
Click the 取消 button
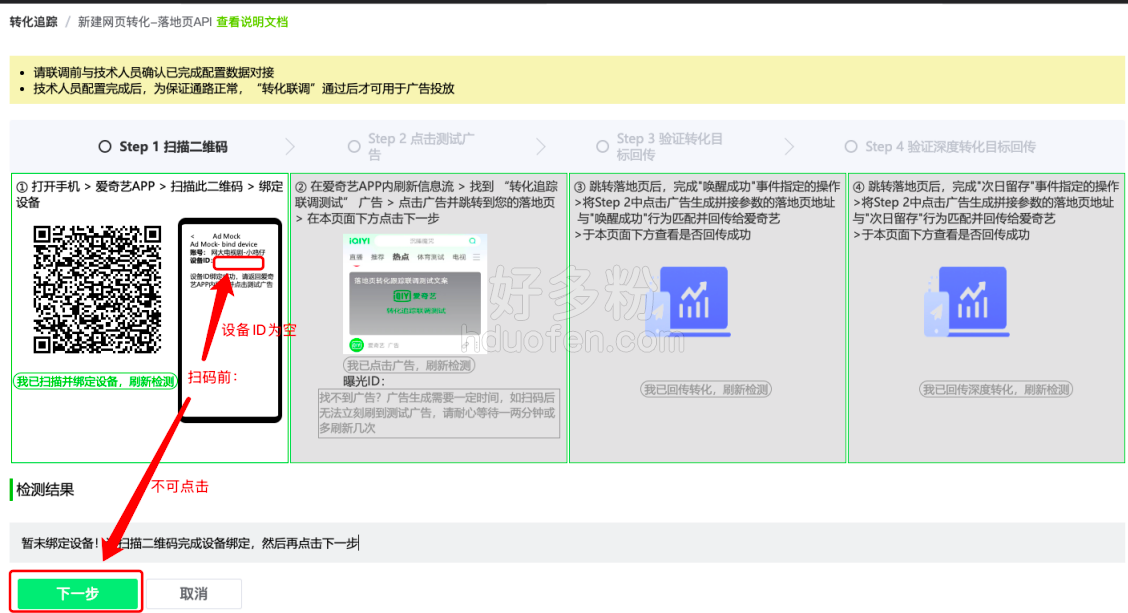[x=194, y=594]
